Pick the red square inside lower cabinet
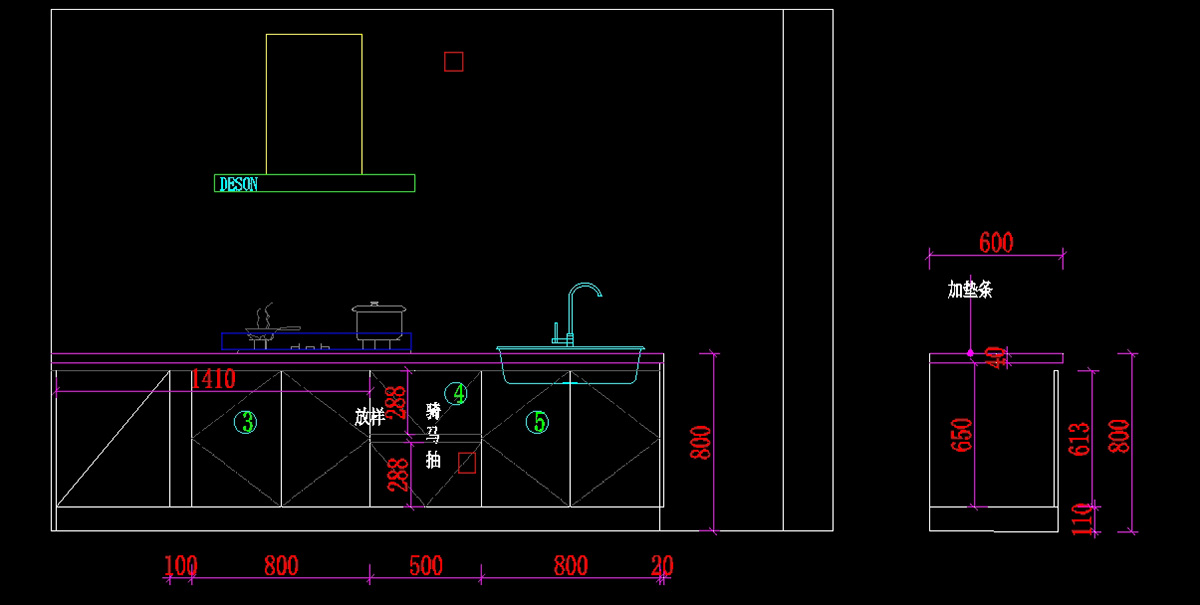Screen dimensions: 1200x605 466,462
